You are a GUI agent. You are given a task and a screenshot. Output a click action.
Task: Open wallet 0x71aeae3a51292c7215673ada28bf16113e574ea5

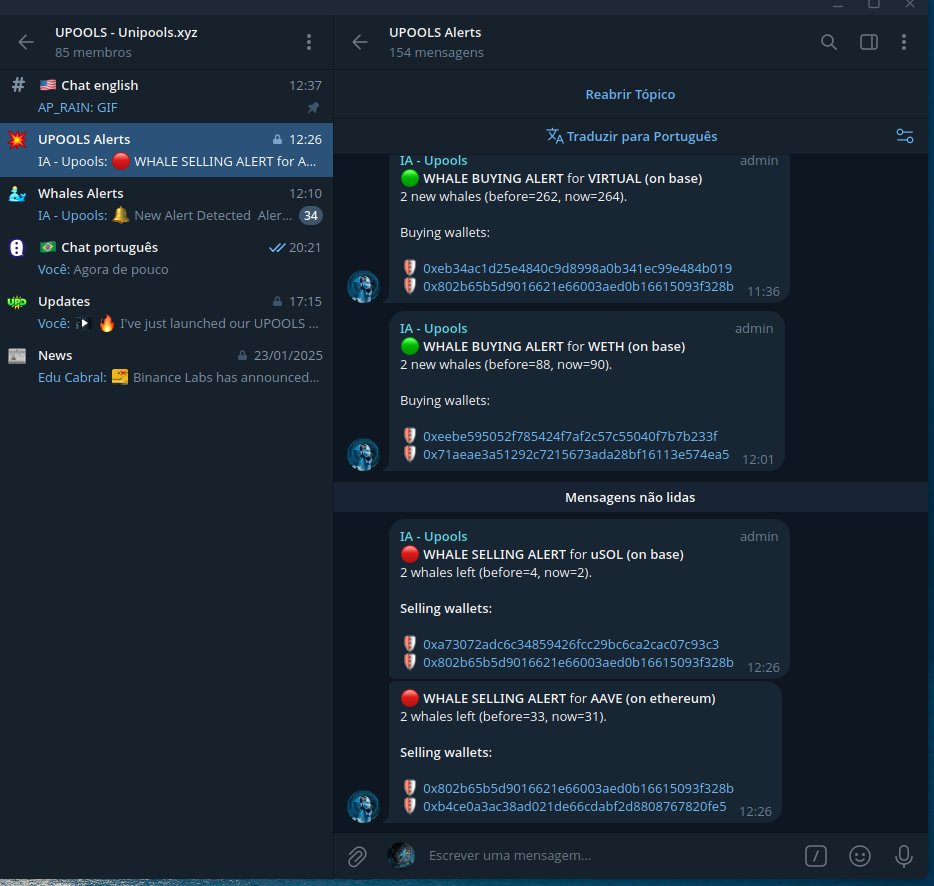pyautogui.click(x=576, y=454)
